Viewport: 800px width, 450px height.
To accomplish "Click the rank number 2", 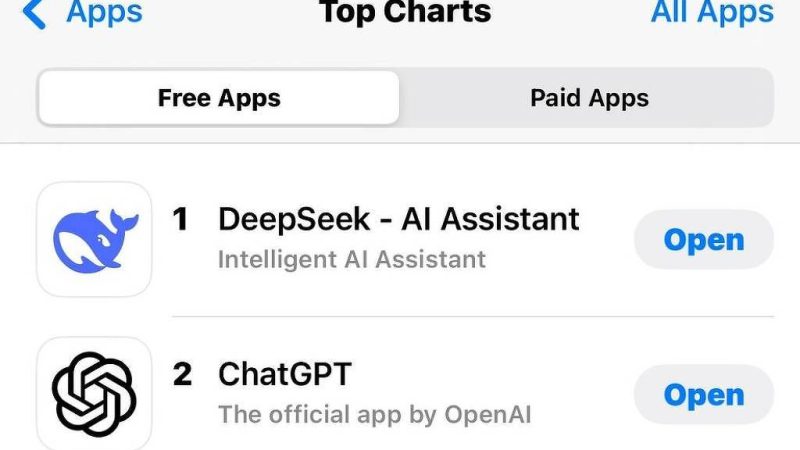I will pyautogui.click(x=181, y=375).
